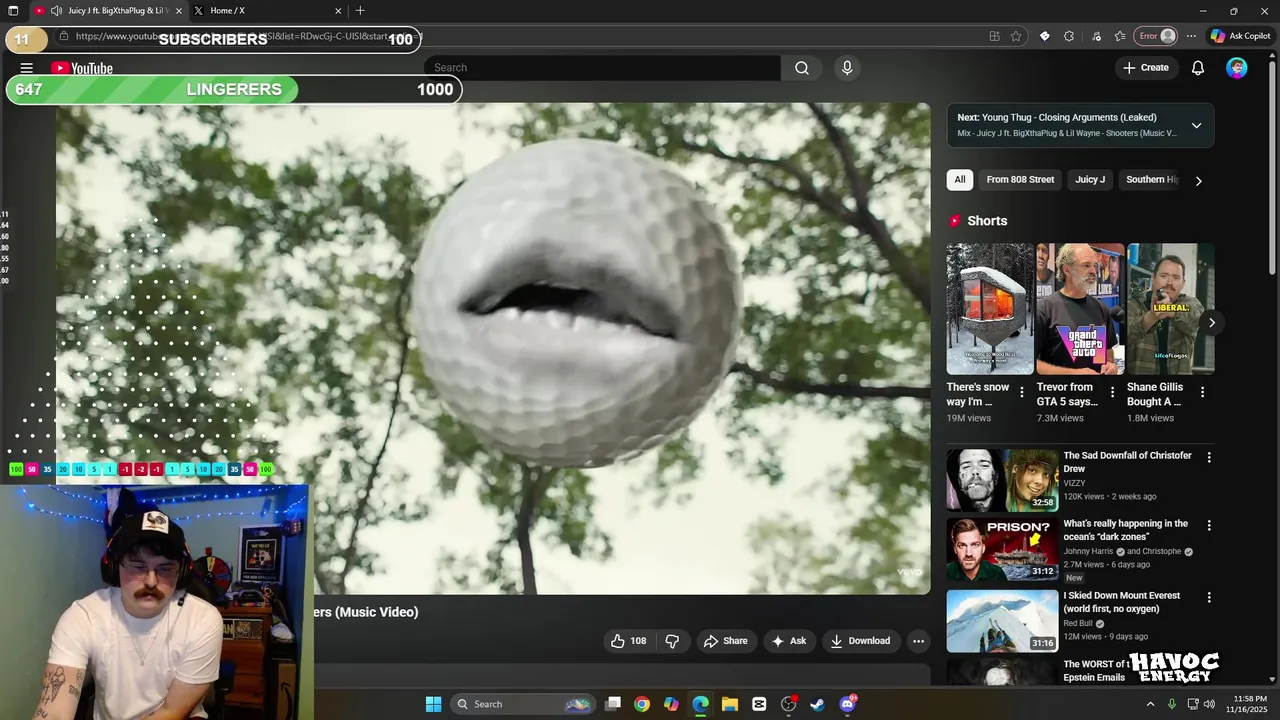Screen dimensions: 1280x720
Task: Show next Shorts with the arrow
Action: coord(1212,322)
